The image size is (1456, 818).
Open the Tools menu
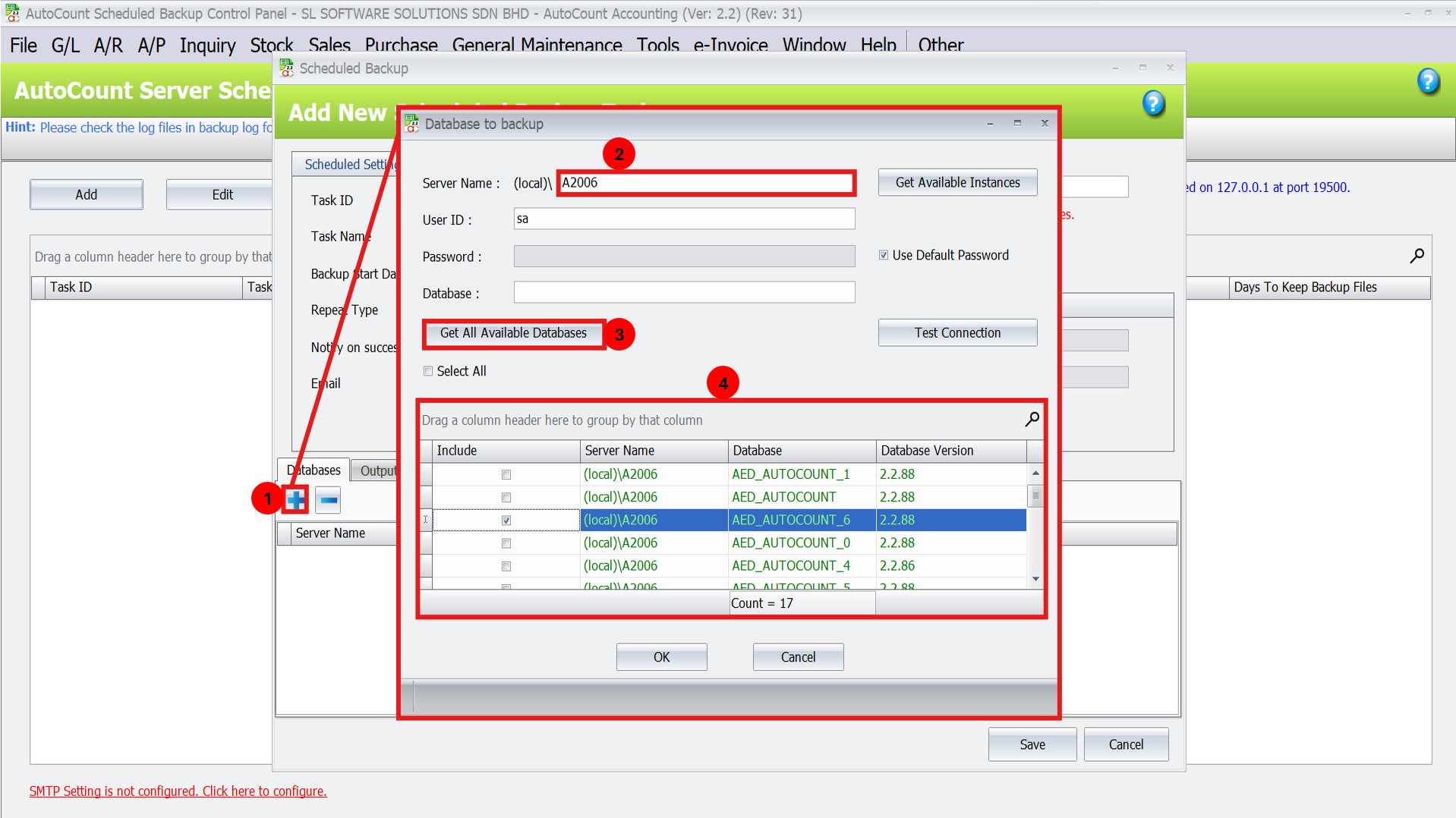tap(657, 46)
